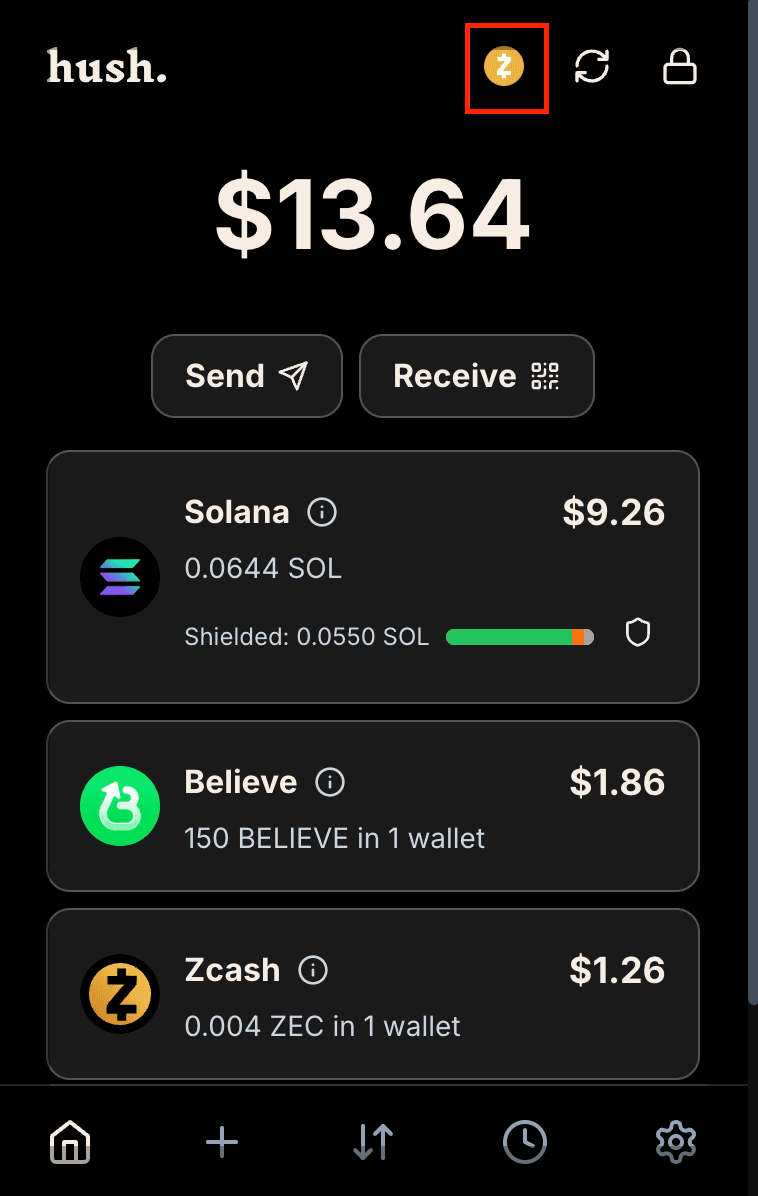This screenshot has height=1196, width=758.
Task: Click the shielded SOL progress bar
Action: [x=519, y=636]
